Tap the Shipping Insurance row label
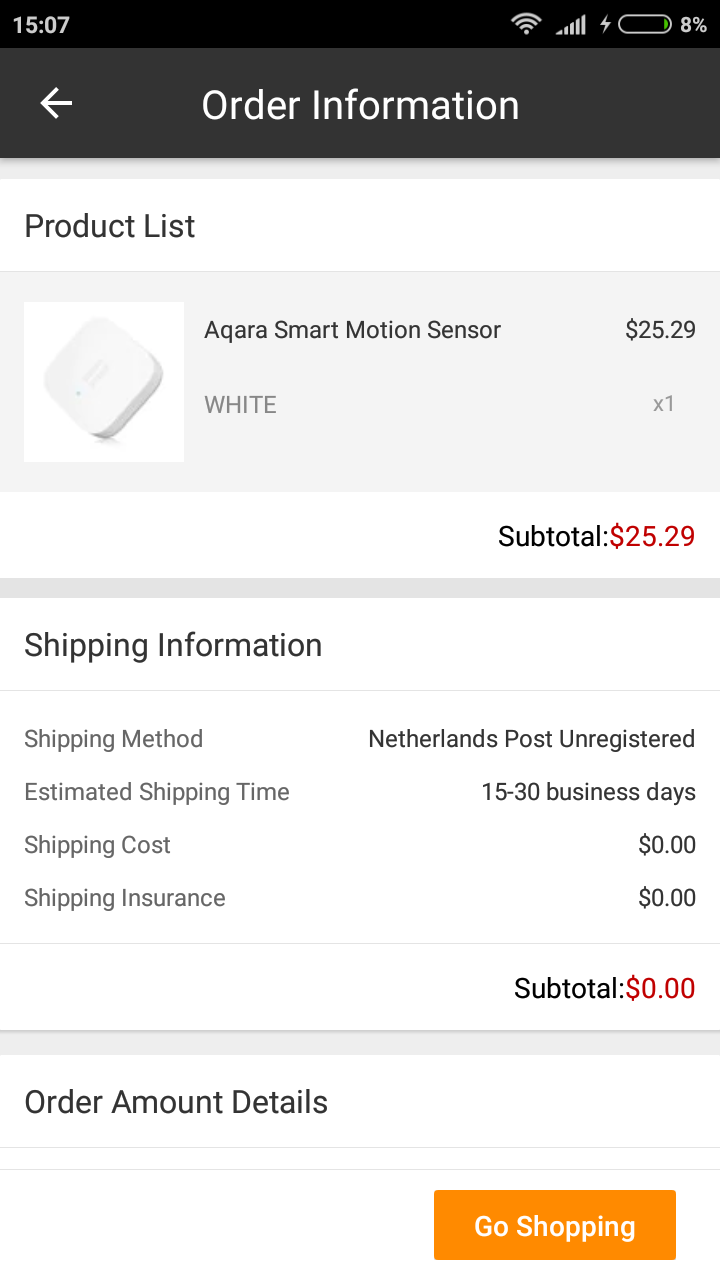The width and height of the screenshot is (720, 1280). click(x=125, y=898)
